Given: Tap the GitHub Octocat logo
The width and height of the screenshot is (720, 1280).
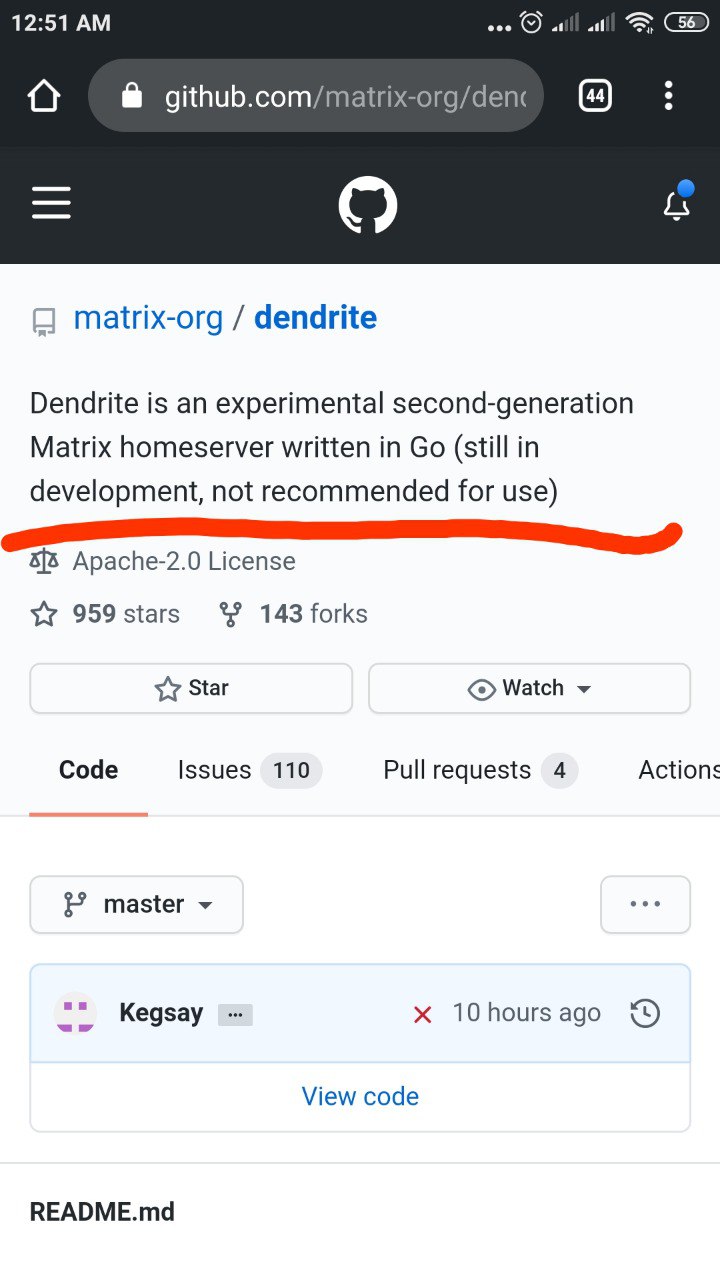Looking at the screenshot, I should (x=368, y=205).
